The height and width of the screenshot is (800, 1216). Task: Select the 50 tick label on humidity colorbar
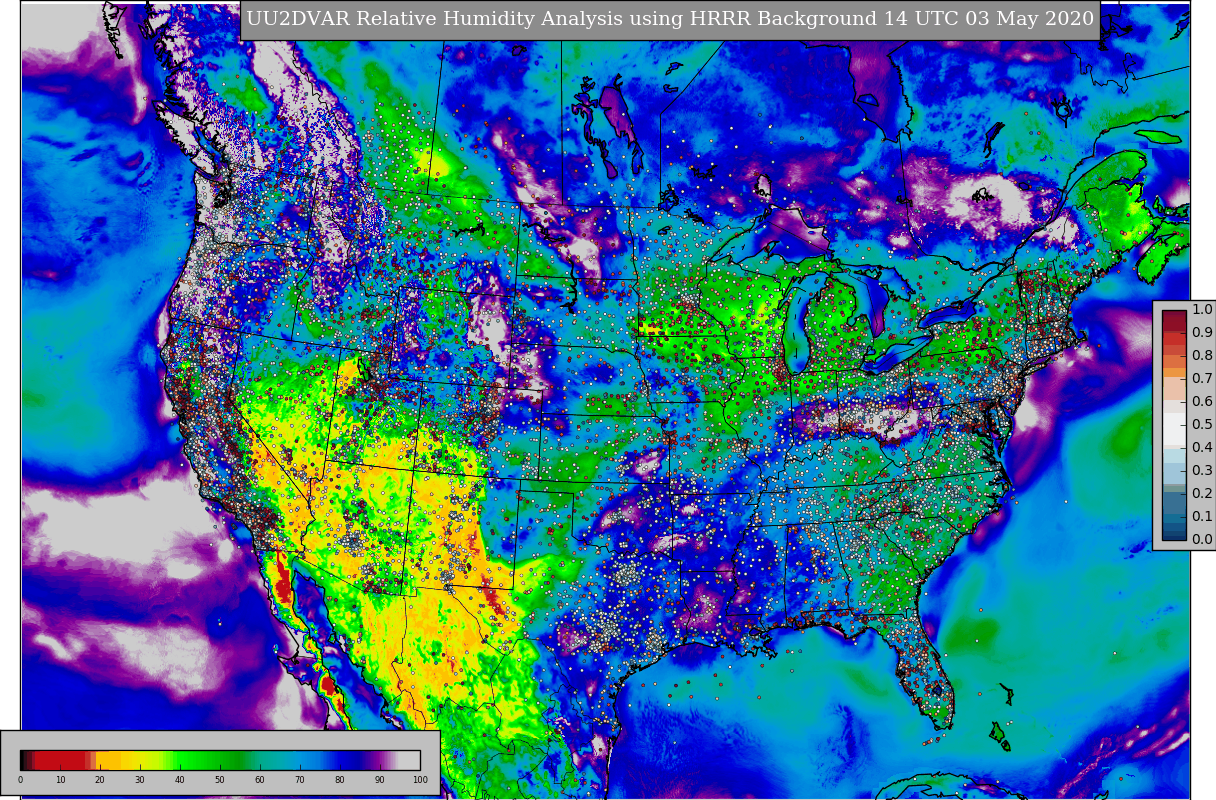click(x=220, y=780)
